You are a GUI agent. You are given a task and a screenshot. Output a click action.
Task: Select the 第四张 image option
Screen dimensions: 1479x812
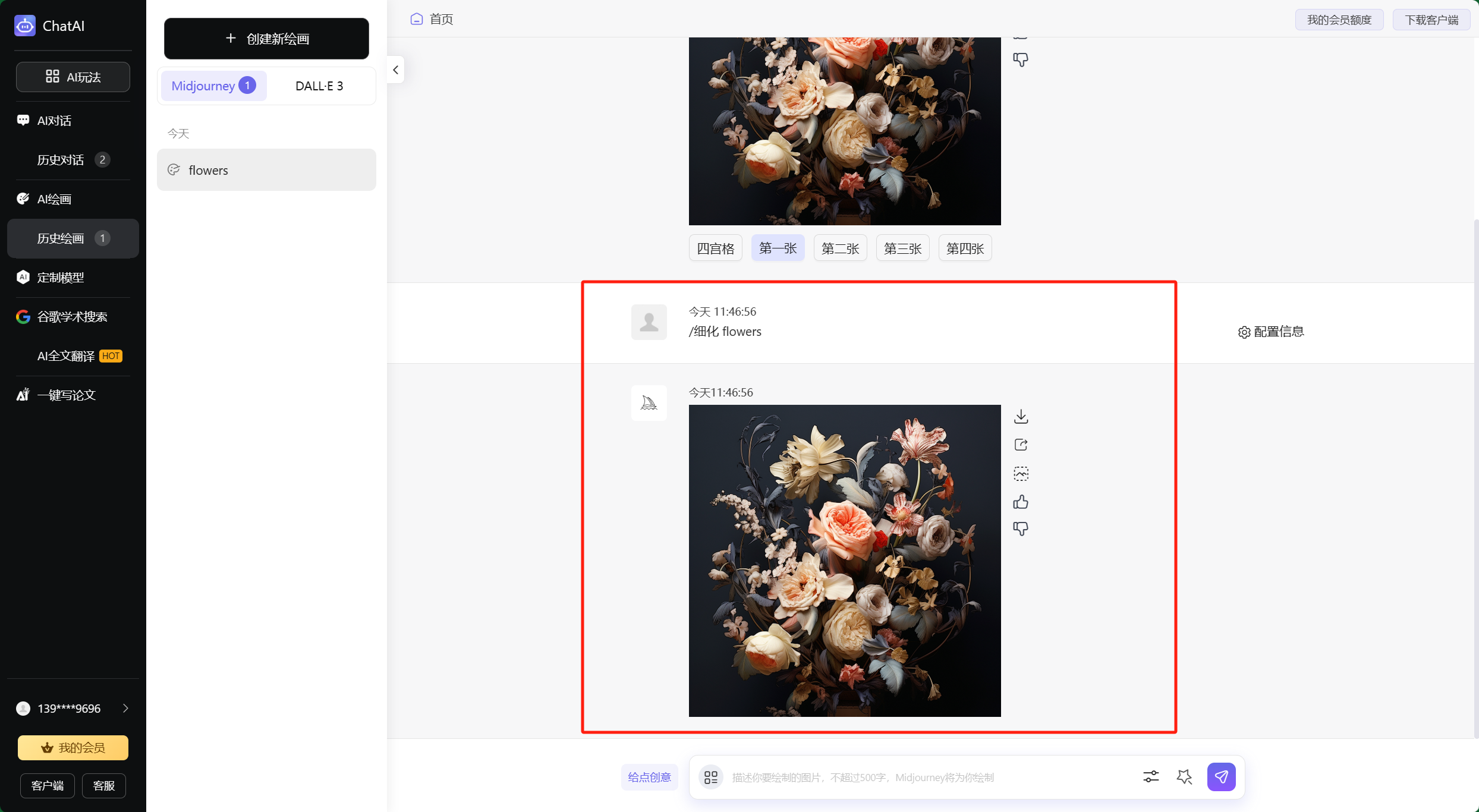[965, 248]
